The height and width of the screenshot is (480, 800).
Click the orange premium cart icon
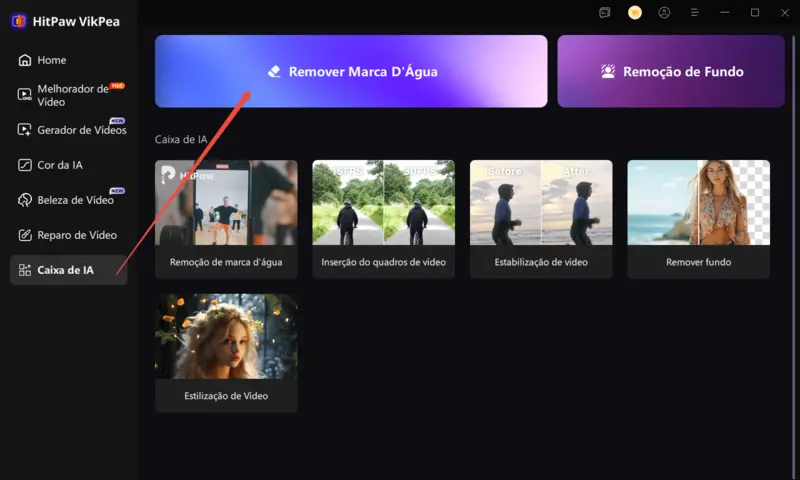635,13
